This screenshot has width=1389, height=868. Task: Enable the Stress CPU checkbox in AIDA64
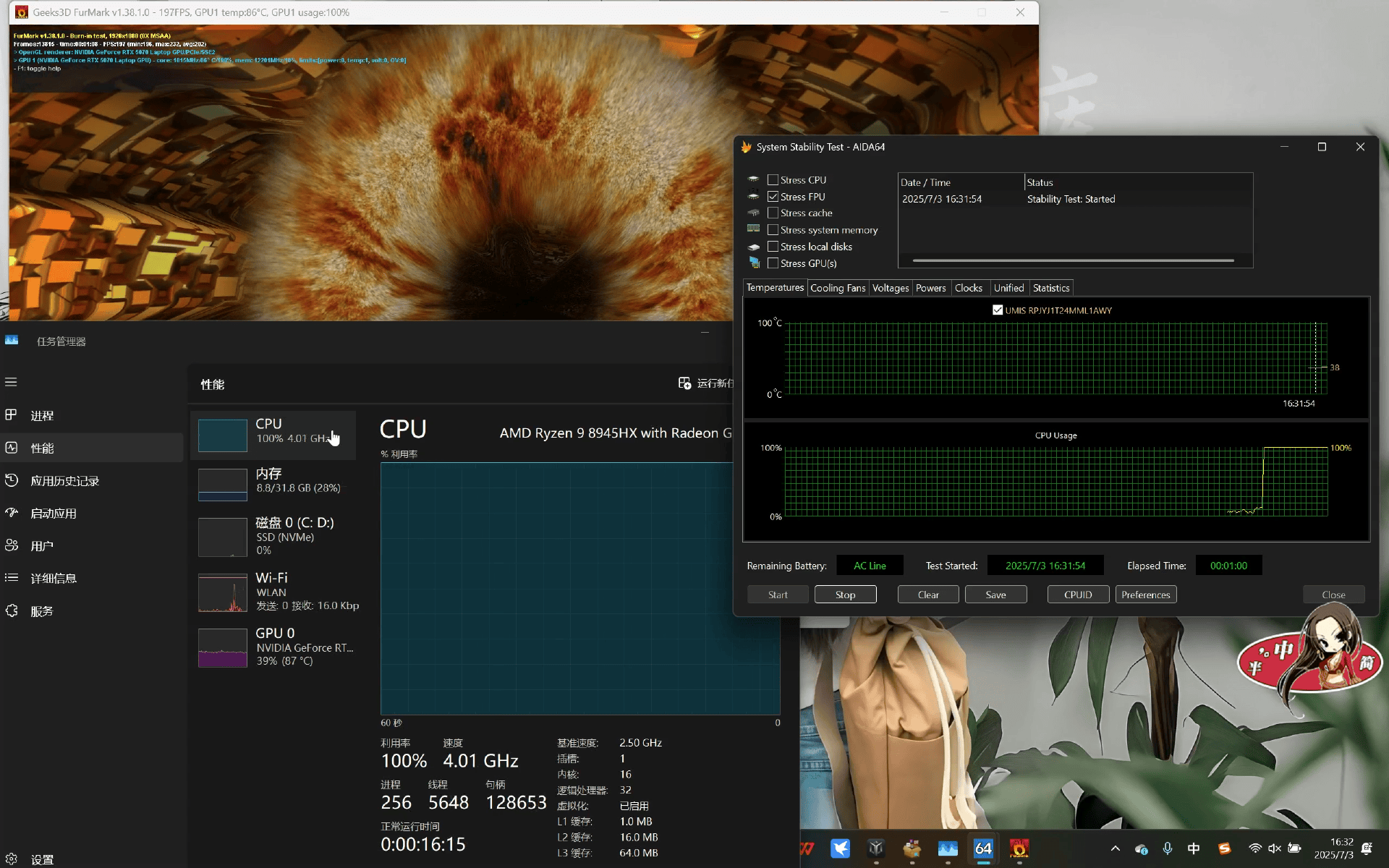pyautogui.click(x=773, y=180)
